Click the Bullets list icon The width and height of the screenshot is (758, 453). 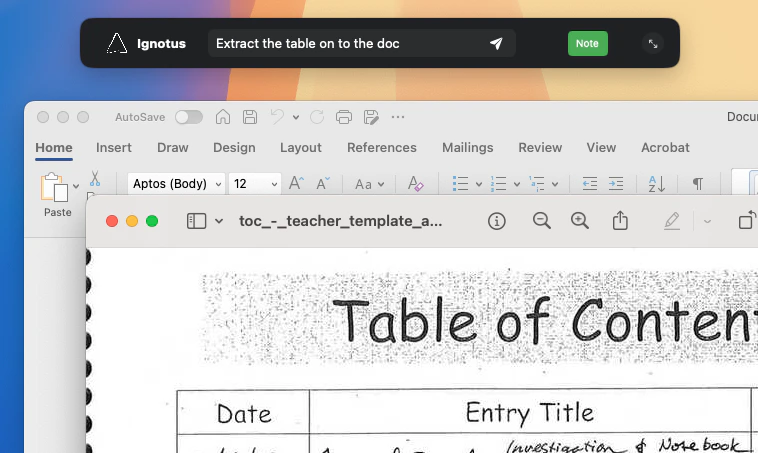coord(460,184)
